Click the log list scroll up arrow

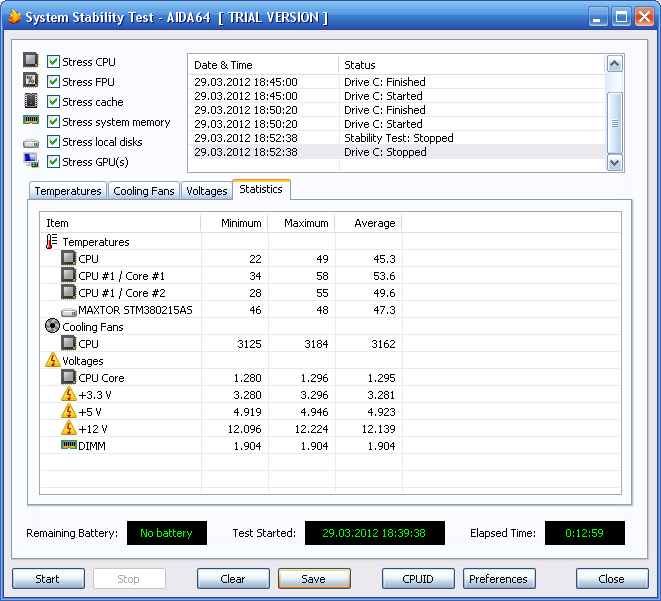615,64
